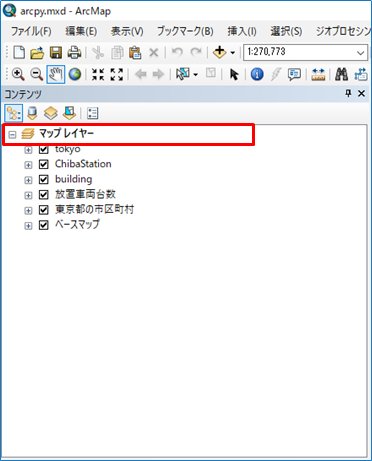This screenshot has width=372, height=461.
Task: Select the Select Features tool
Action: (x=182, y=74)
